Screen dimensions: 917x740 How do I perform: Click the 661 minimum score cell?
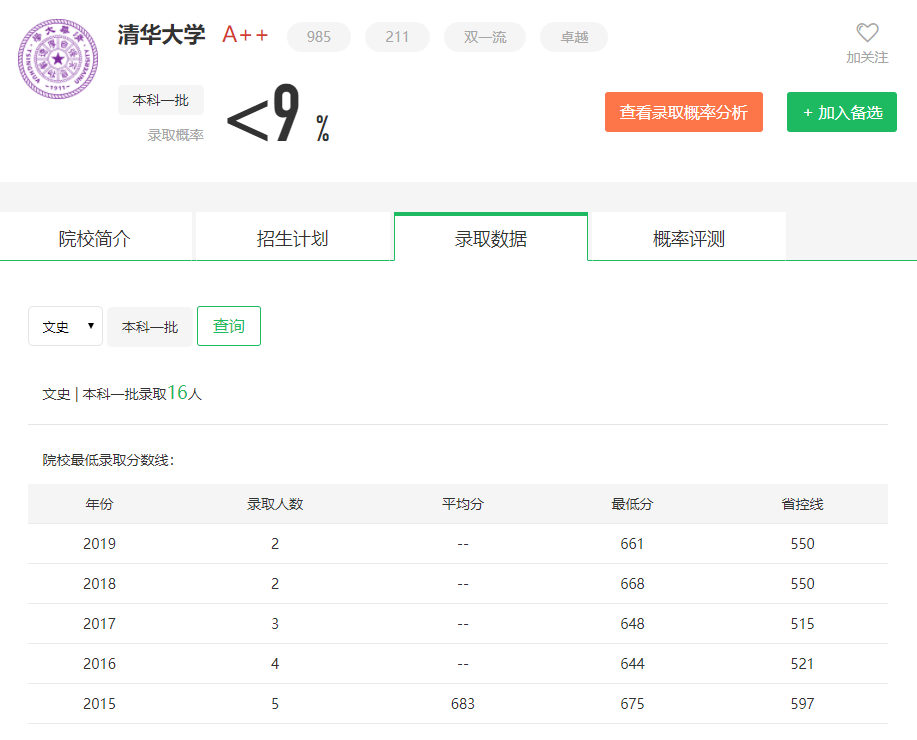click(632, 543)
